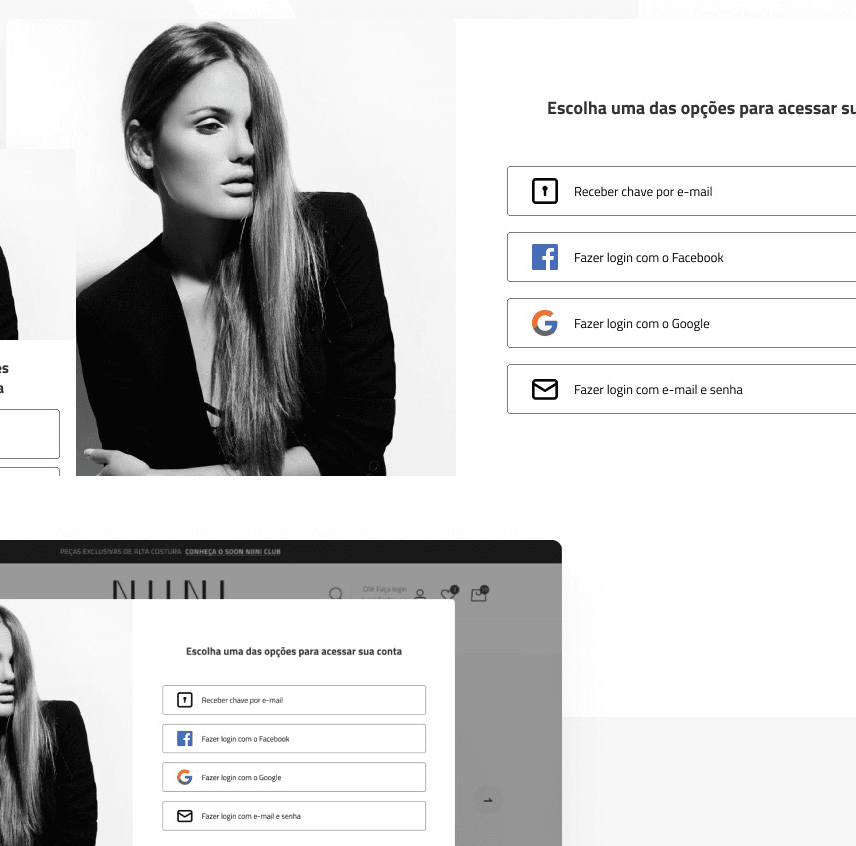The image size is (856, 846).
Task: Click the search magnifier icon in the NIINI header
Action: tap(335, 593)
